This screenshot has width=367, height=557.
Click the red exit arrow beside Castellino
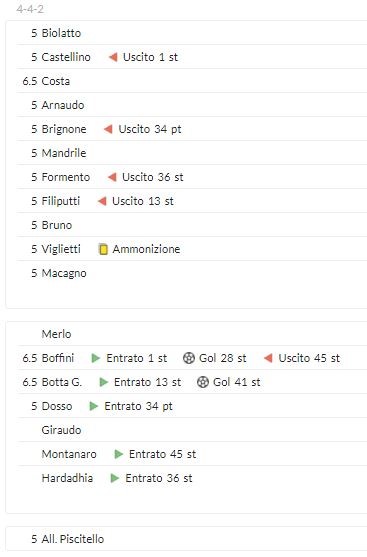113,57
